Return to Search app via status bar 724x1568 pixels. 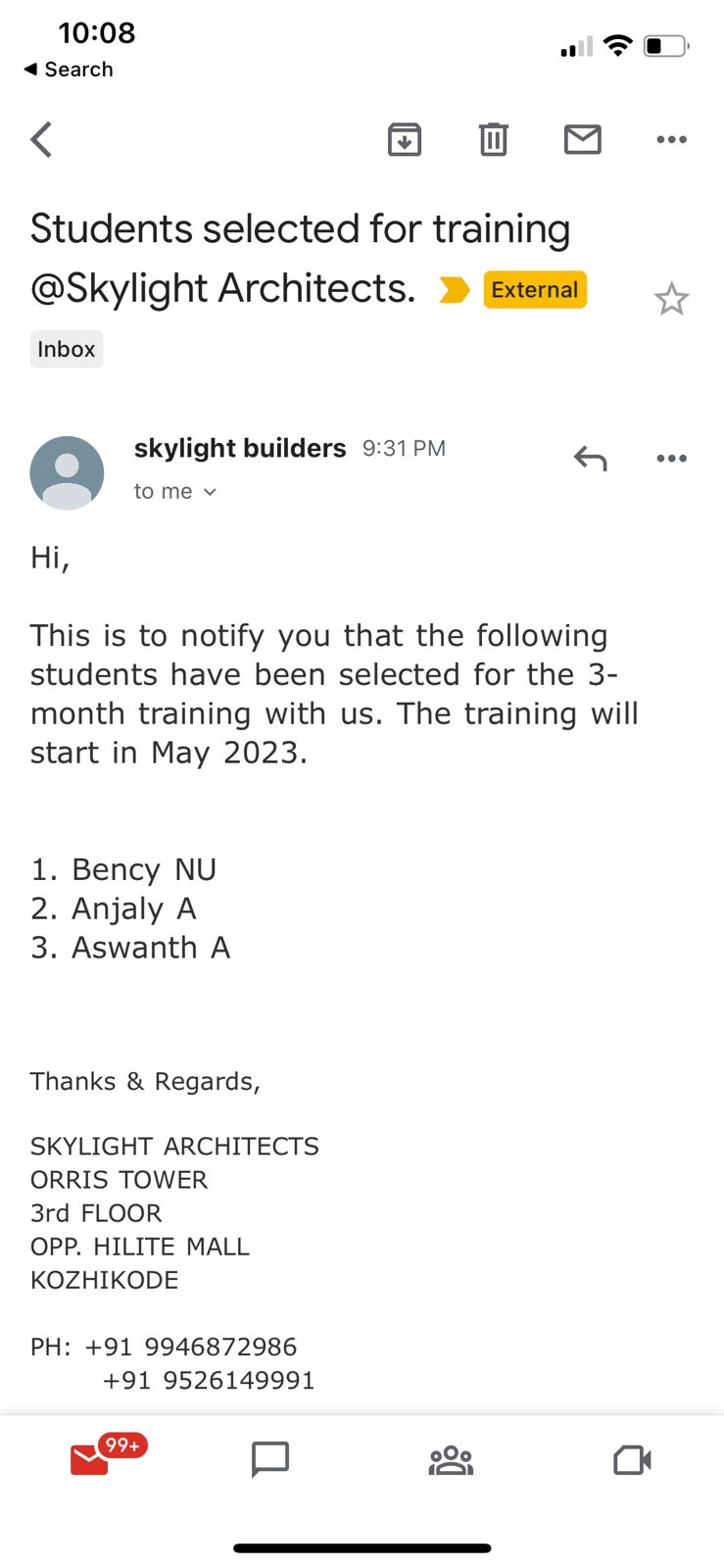[69, 70]
